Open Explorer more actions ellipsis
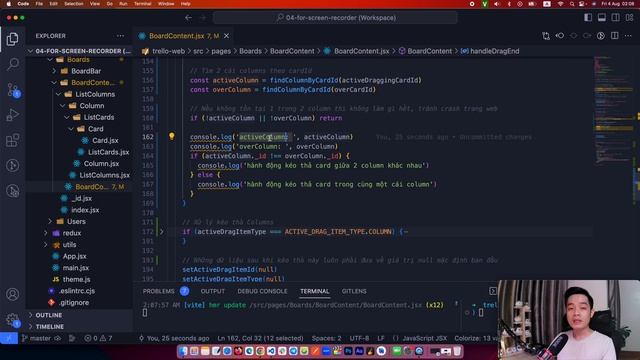The height and width of the screenshot is (360, 640). [120, 36]
